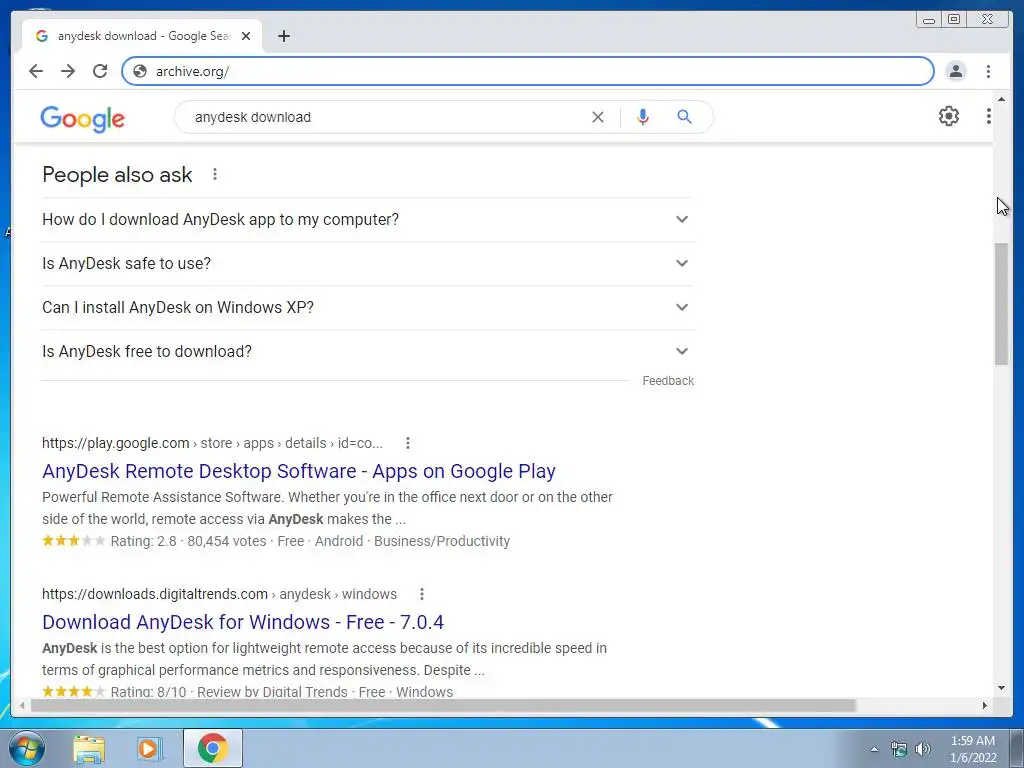Click the vertical scrollbar up arrow
The image size is (1024, 768).
pos(1002,99)
